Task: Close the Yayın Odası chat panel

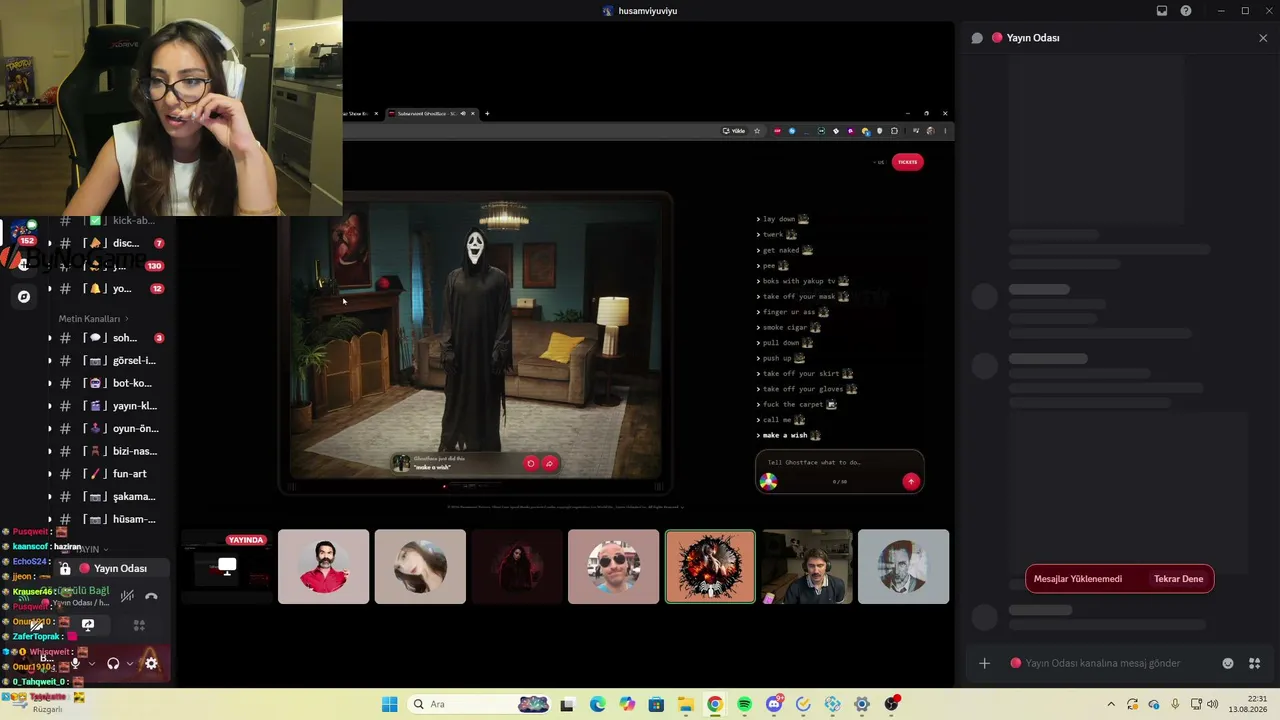Action: click(1263, 38)
